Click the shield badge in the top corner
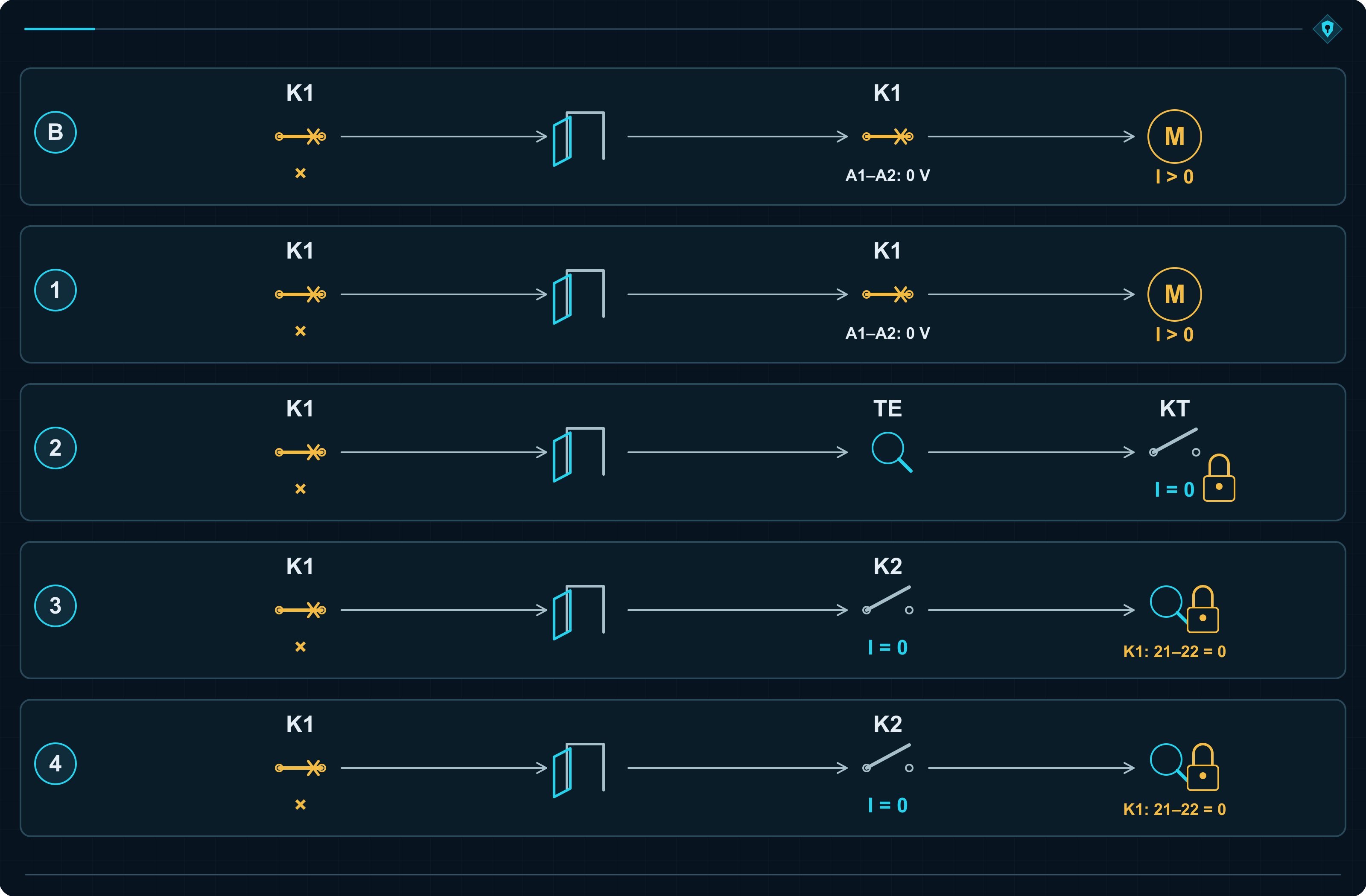 tap(1327, 29)
